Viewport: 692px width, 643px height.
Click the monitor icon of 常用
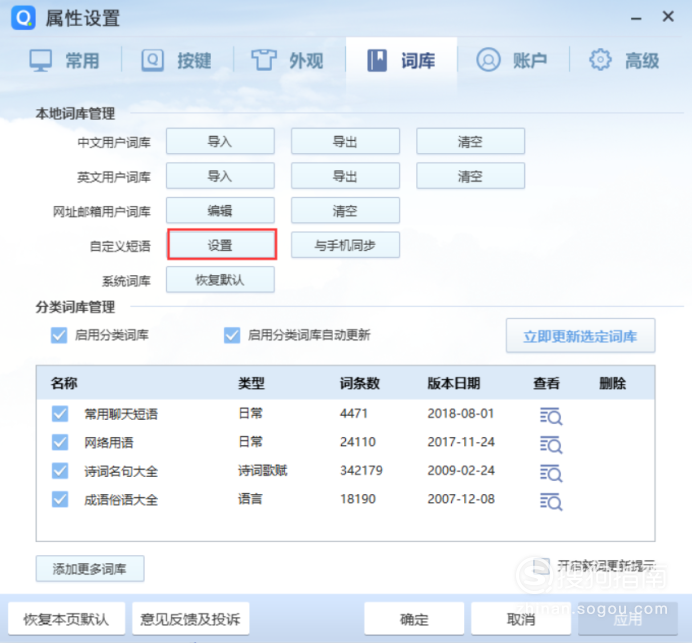point(41,60)
